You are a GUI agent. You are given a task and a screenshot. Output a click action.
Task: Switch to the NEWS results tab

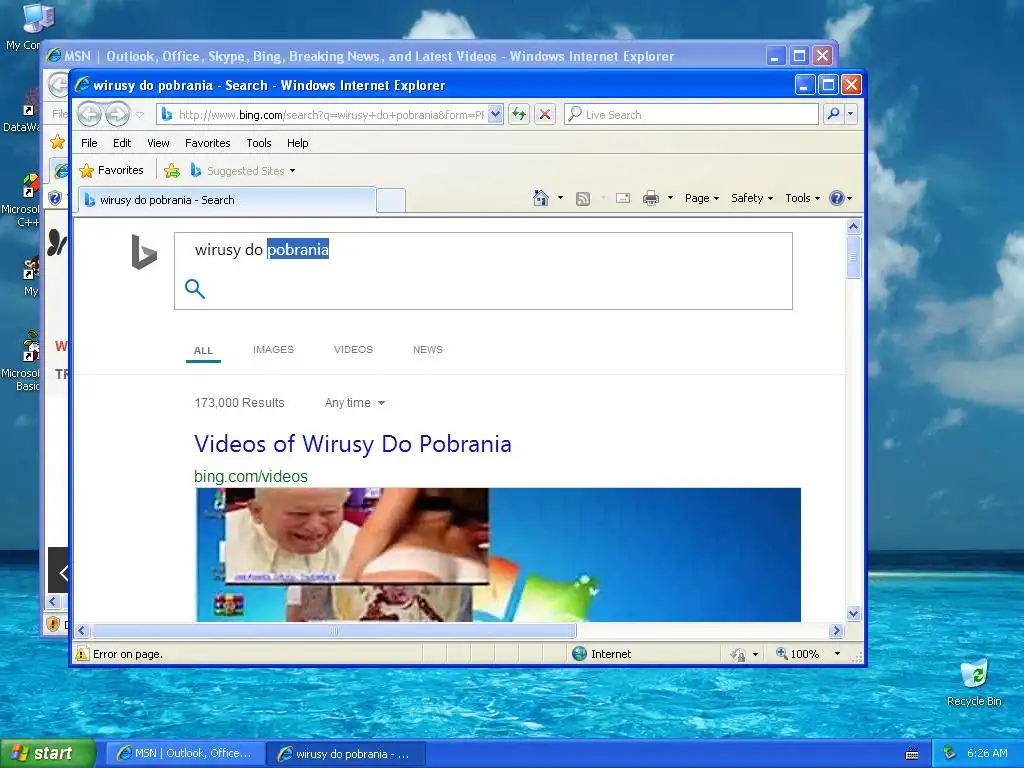tap(428, 349)
